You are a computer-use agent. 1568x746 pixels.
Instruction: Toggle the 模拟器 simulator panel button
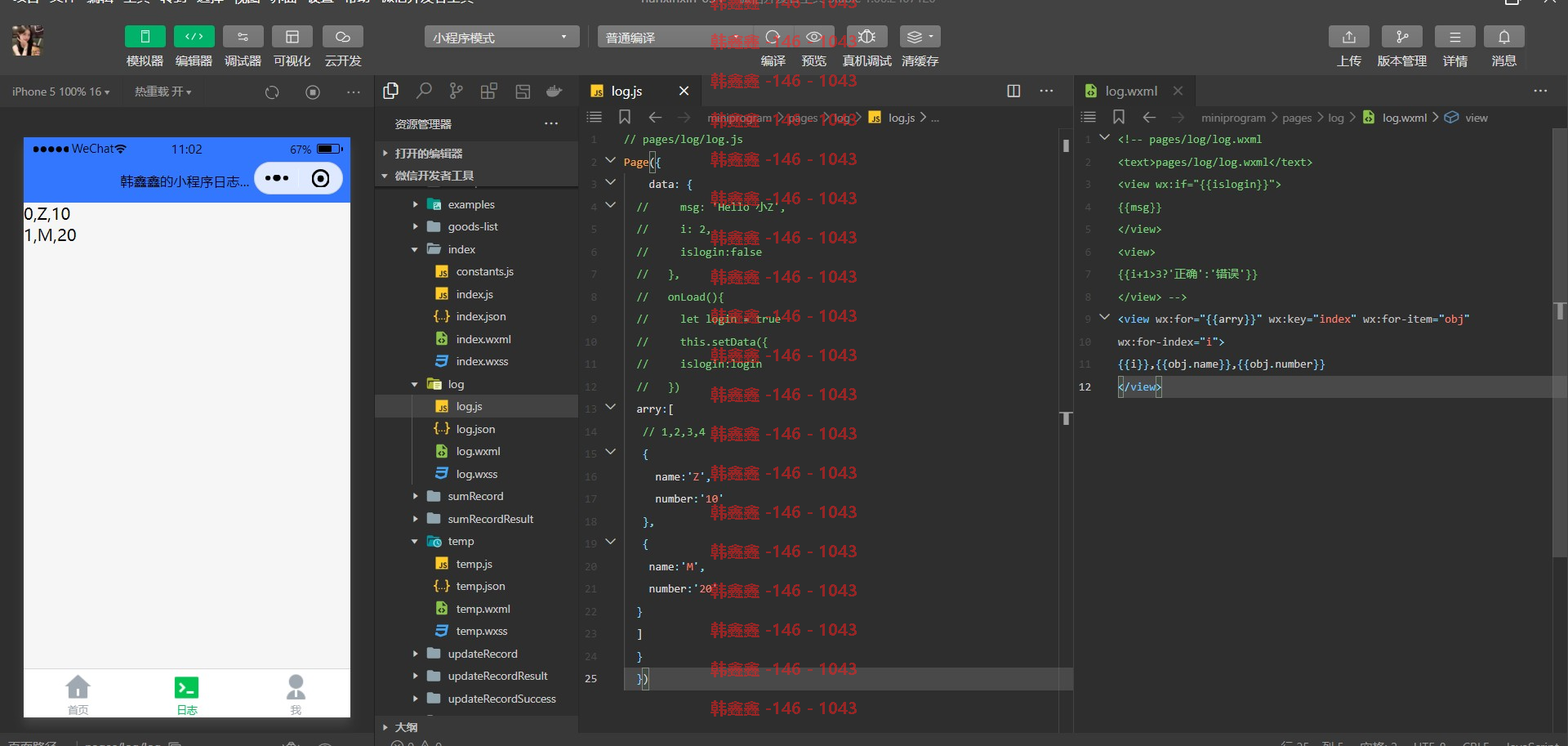[x=145, y=37]
